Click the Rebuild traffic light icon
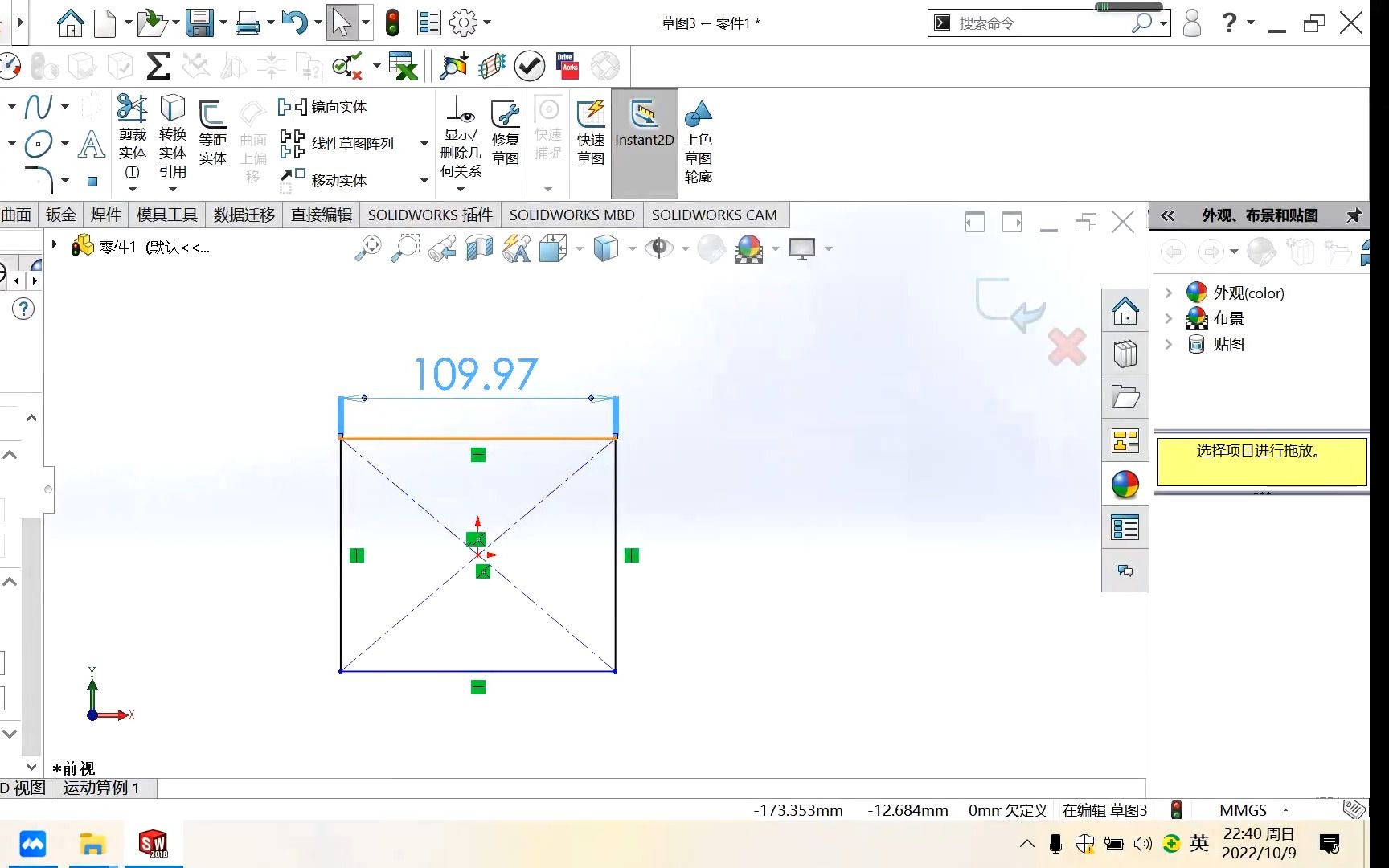 392,23
